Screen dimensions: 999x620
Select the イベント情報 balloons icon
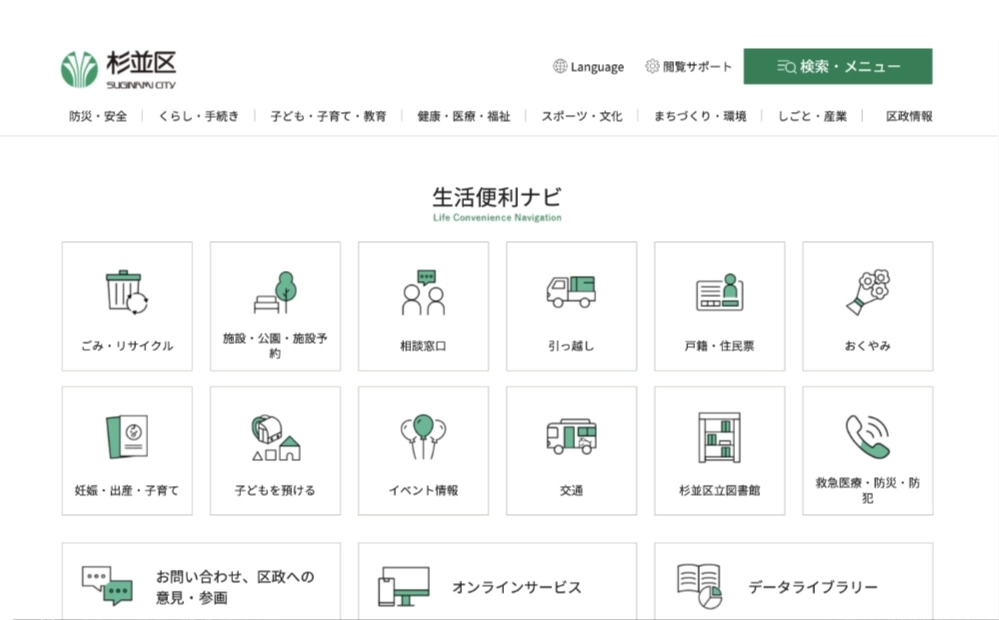(423, 437)
